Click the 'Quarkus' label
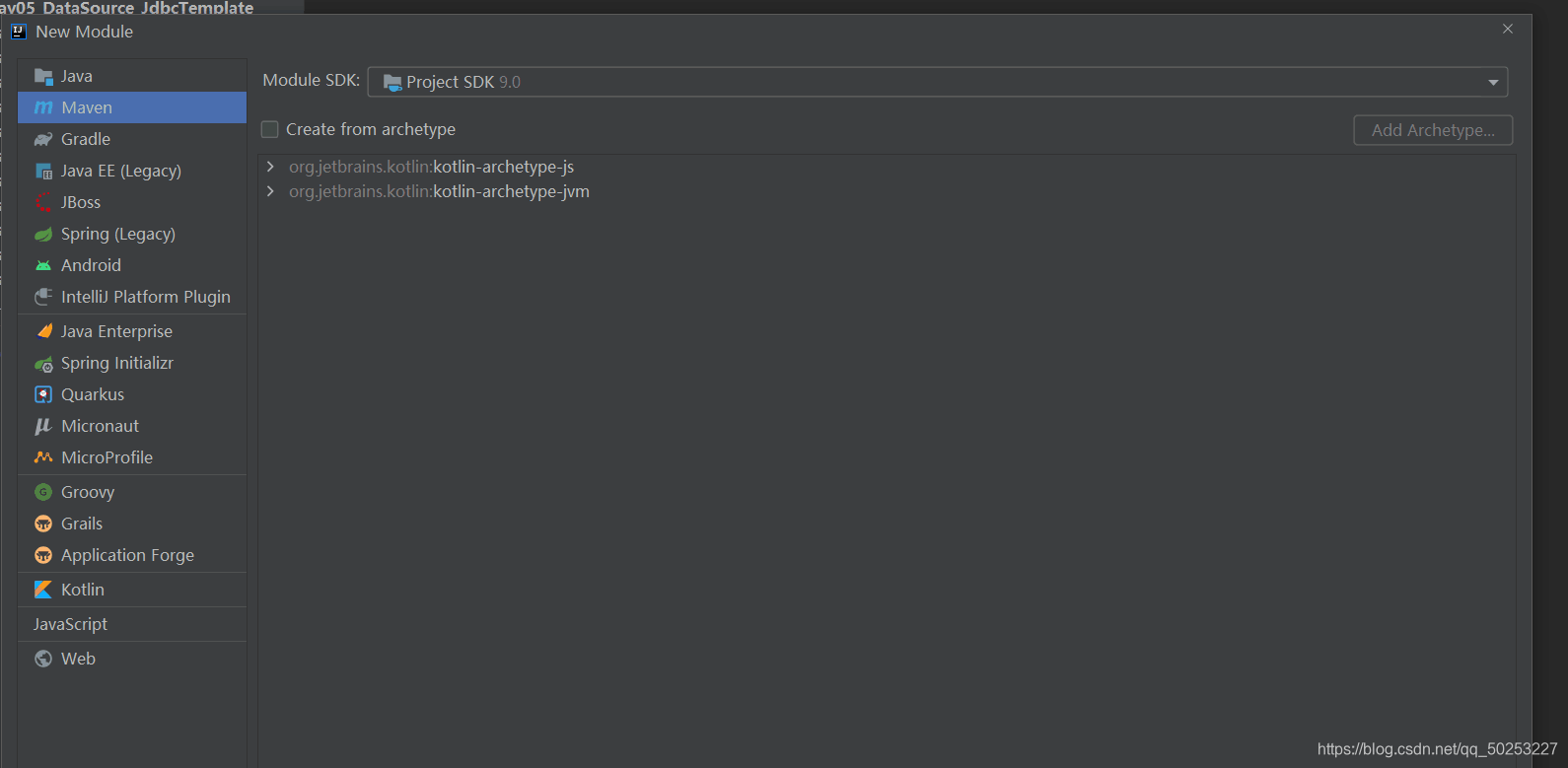Screen dimensions: 1568x768 pyautogui.click(x=93, y=394)
